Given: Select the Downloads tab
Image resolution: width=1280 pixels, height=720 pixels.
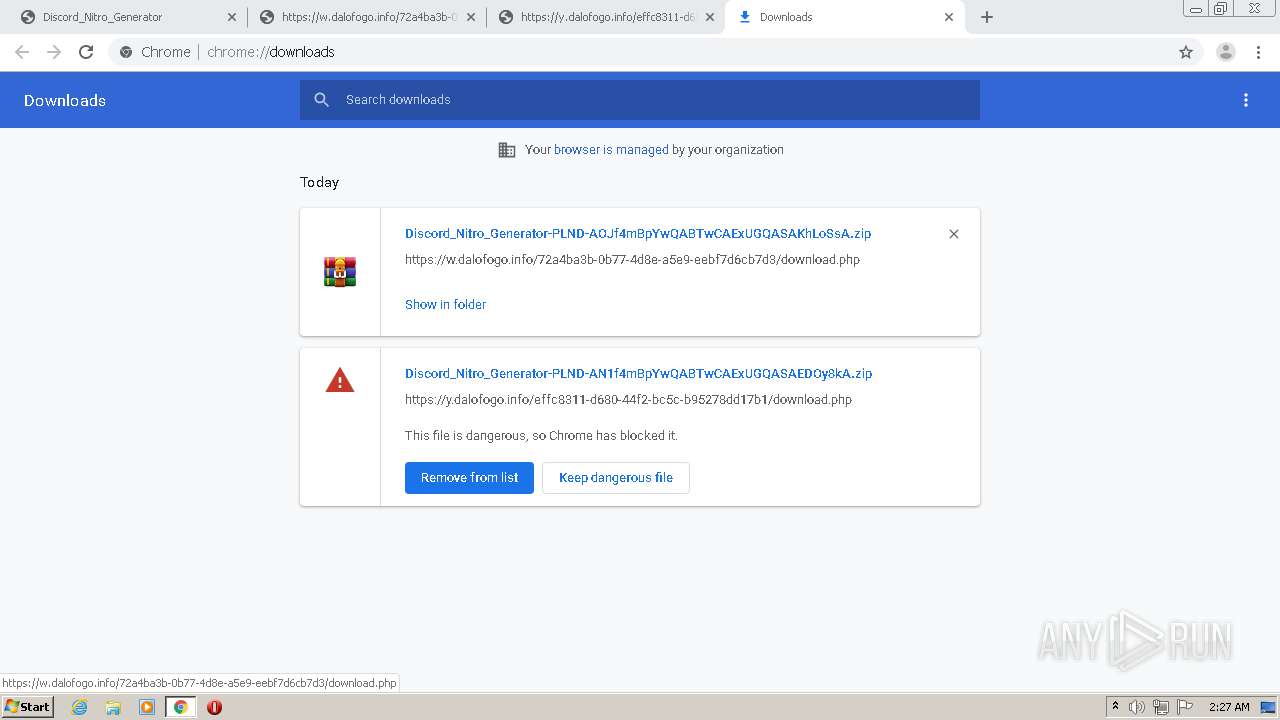Looking at the screenshot, I should tap(845, 17).
